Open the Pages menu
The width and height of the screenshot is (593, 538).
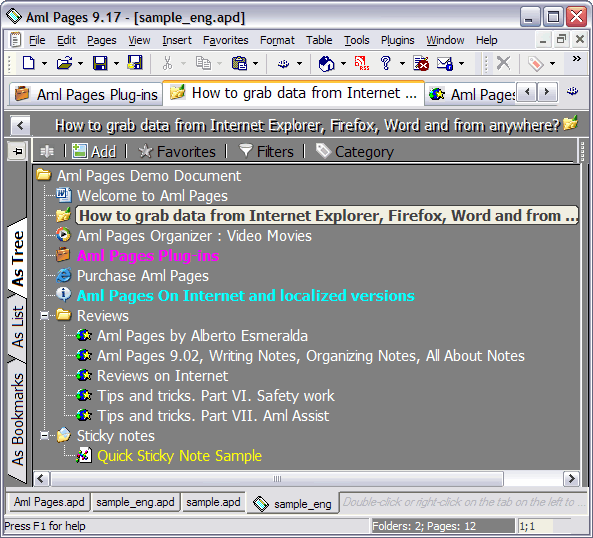(x=102, y=40)
